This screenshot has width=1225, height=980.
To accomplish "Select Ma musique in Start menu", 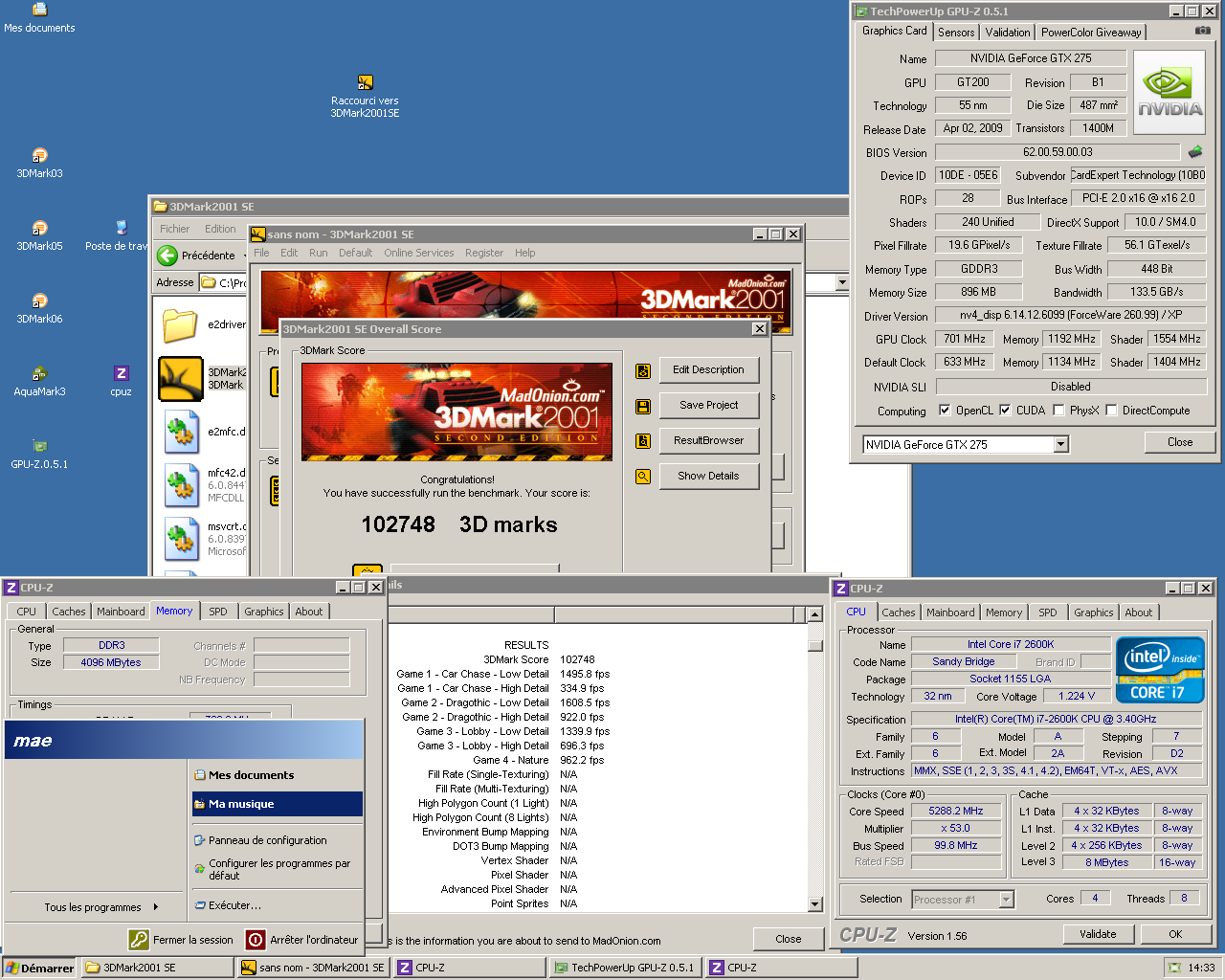I will [278, 804].
